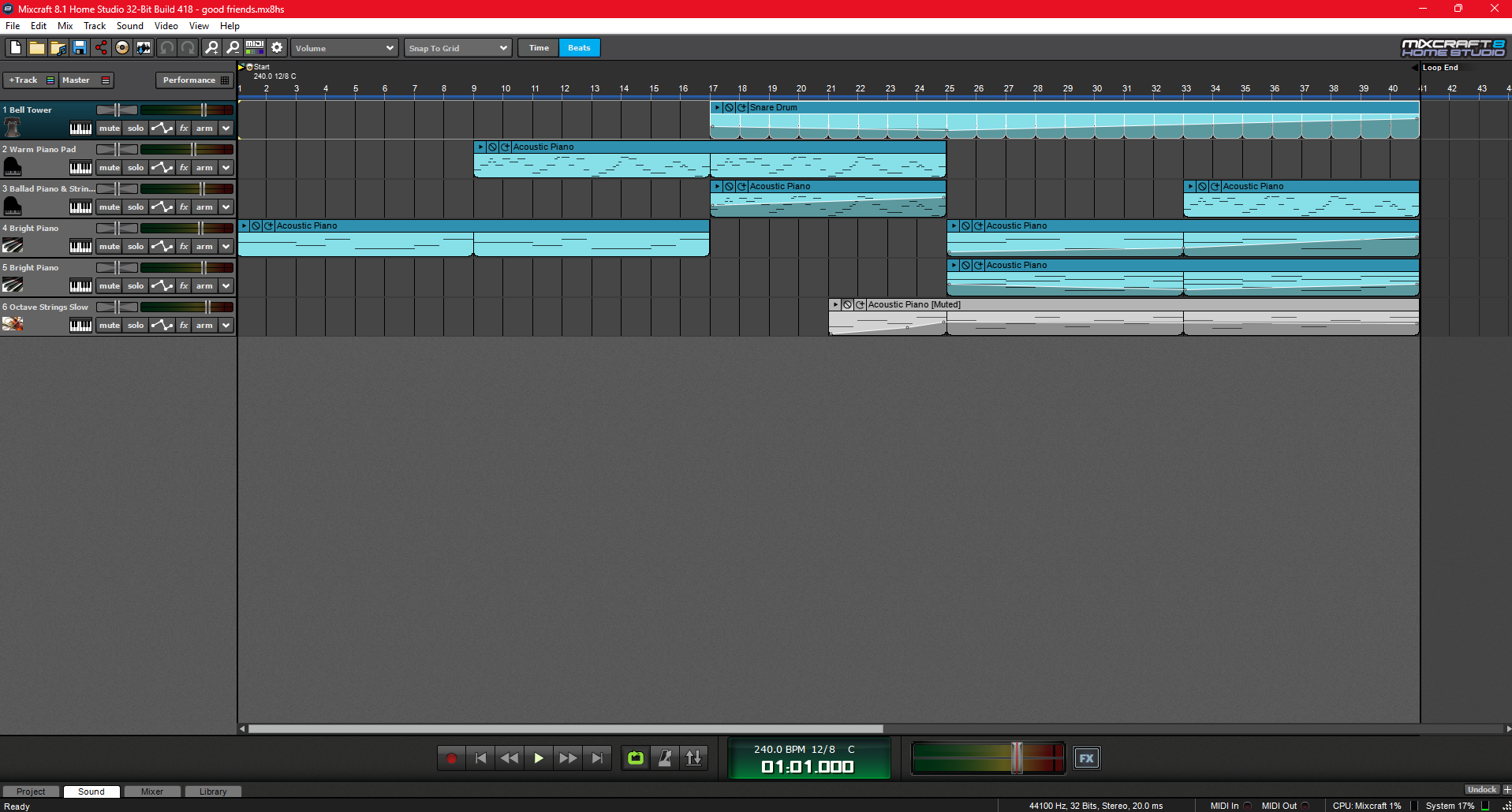Screen dimensions: 1512x812
Task: Switch to the Mixer tab
Action: [x=152, y=792]
